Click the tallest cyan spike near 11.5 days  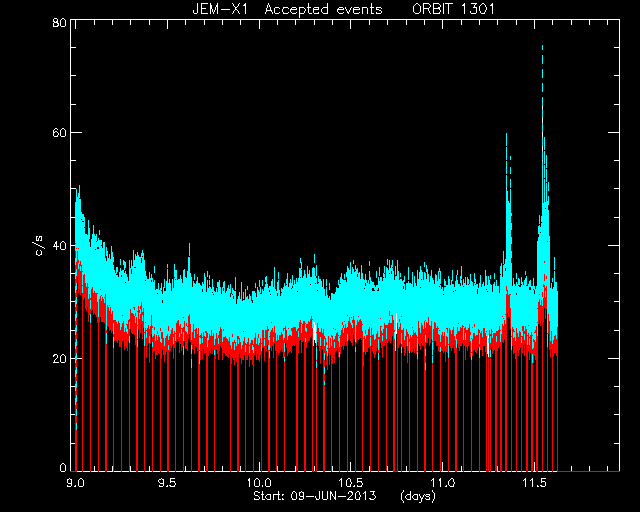[542, 48]
